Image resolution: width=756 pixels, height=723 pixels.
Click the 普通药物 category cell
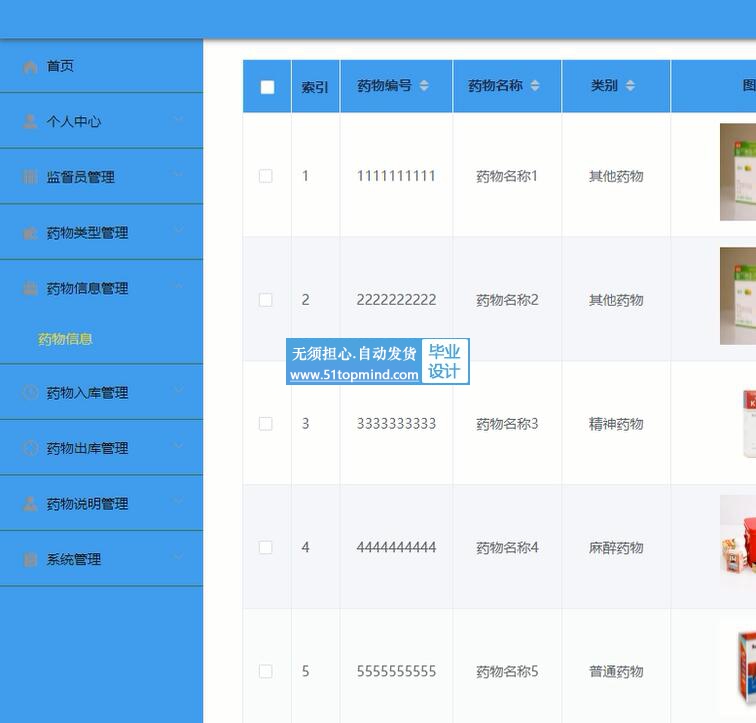616,671
